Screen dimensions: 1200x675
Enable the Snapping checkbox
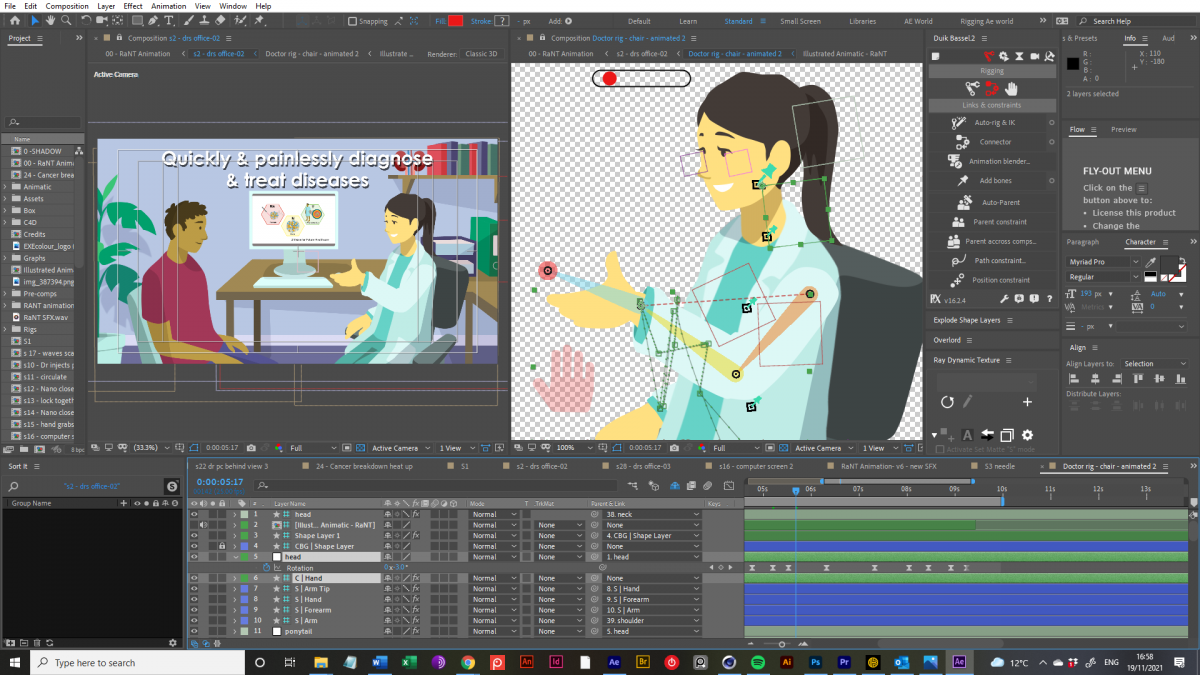point(353,21)
